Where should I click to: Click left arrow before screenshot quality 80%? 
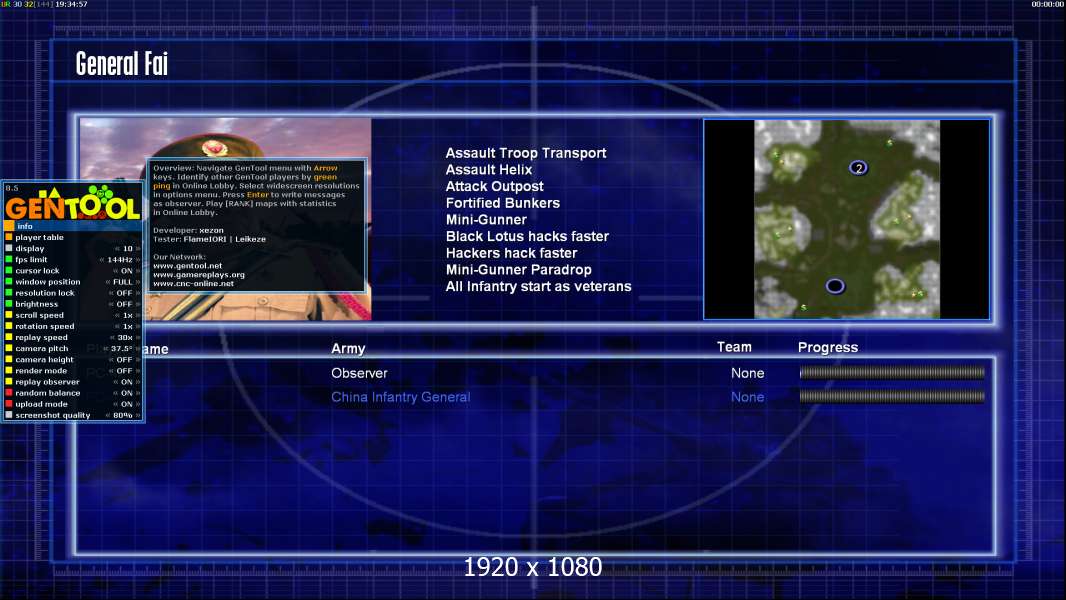point(108,415)
